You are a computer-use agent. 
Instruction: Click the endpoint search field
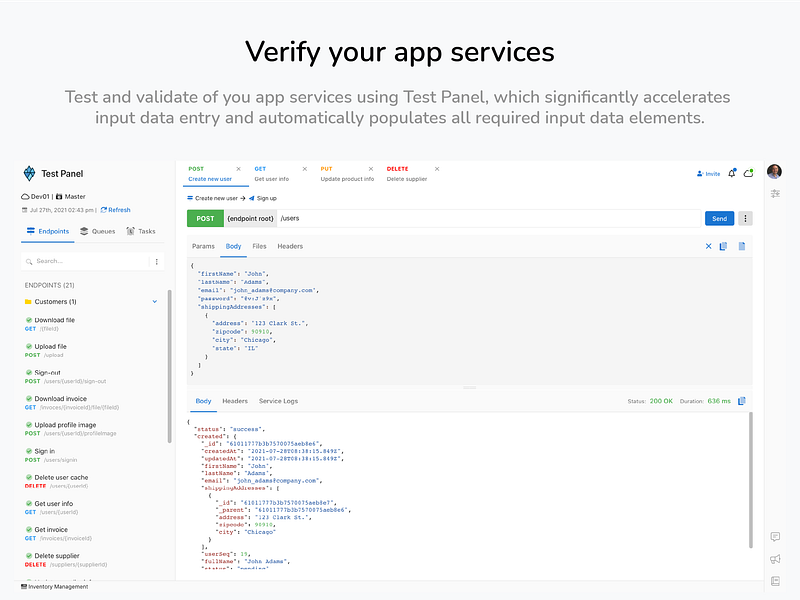[x=87, y=261]
